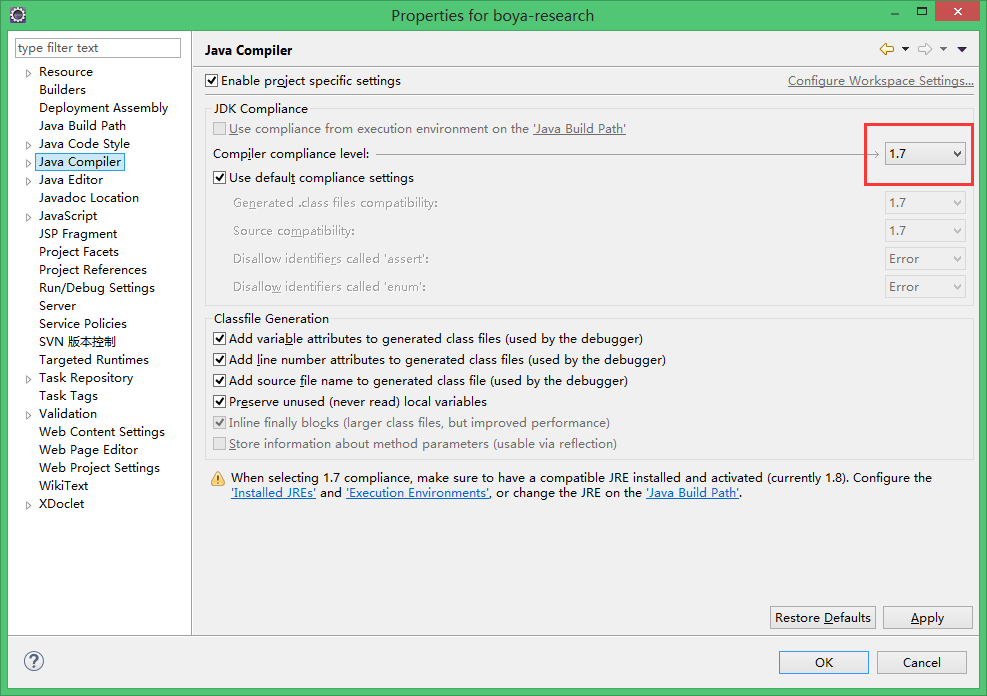Select SVN 版本控制 page
This screenshot has width=987, height=696.
tap(77, 342)
